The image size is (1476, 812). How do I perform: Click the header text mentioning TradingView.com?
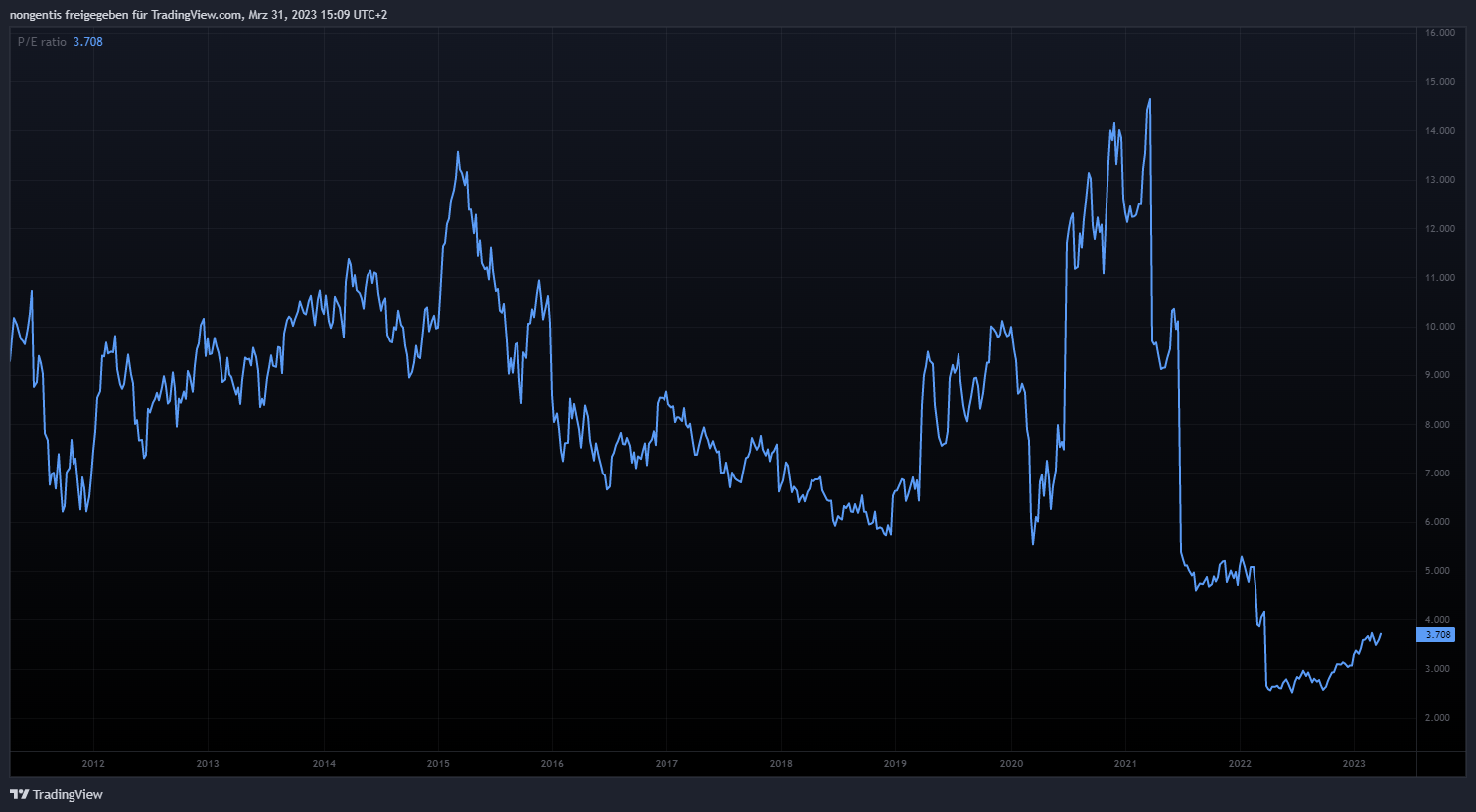199,15
